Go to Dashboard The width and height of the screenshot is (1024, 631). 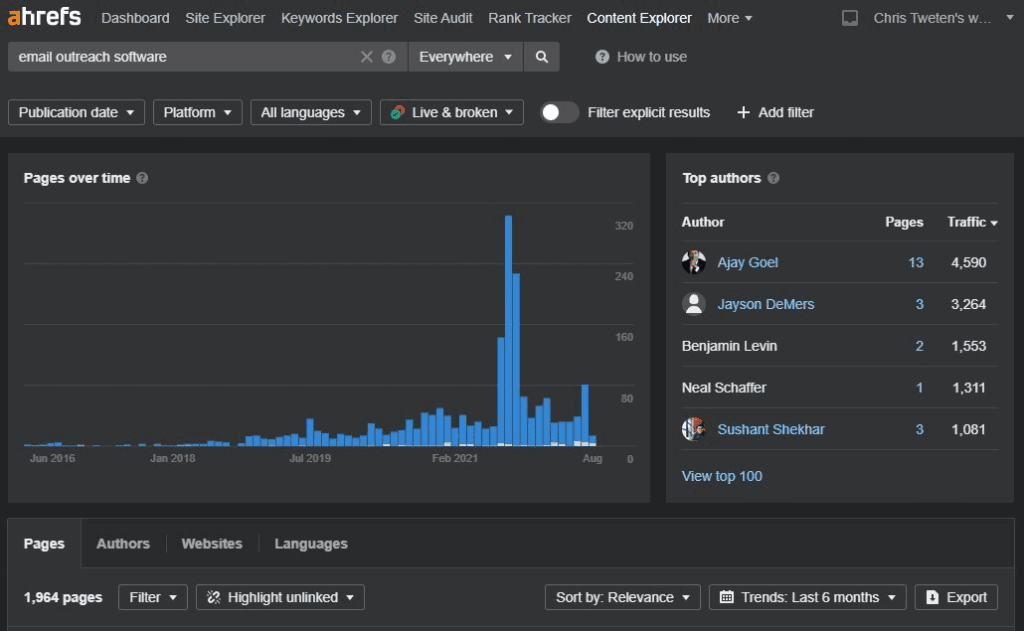(135, 18)
